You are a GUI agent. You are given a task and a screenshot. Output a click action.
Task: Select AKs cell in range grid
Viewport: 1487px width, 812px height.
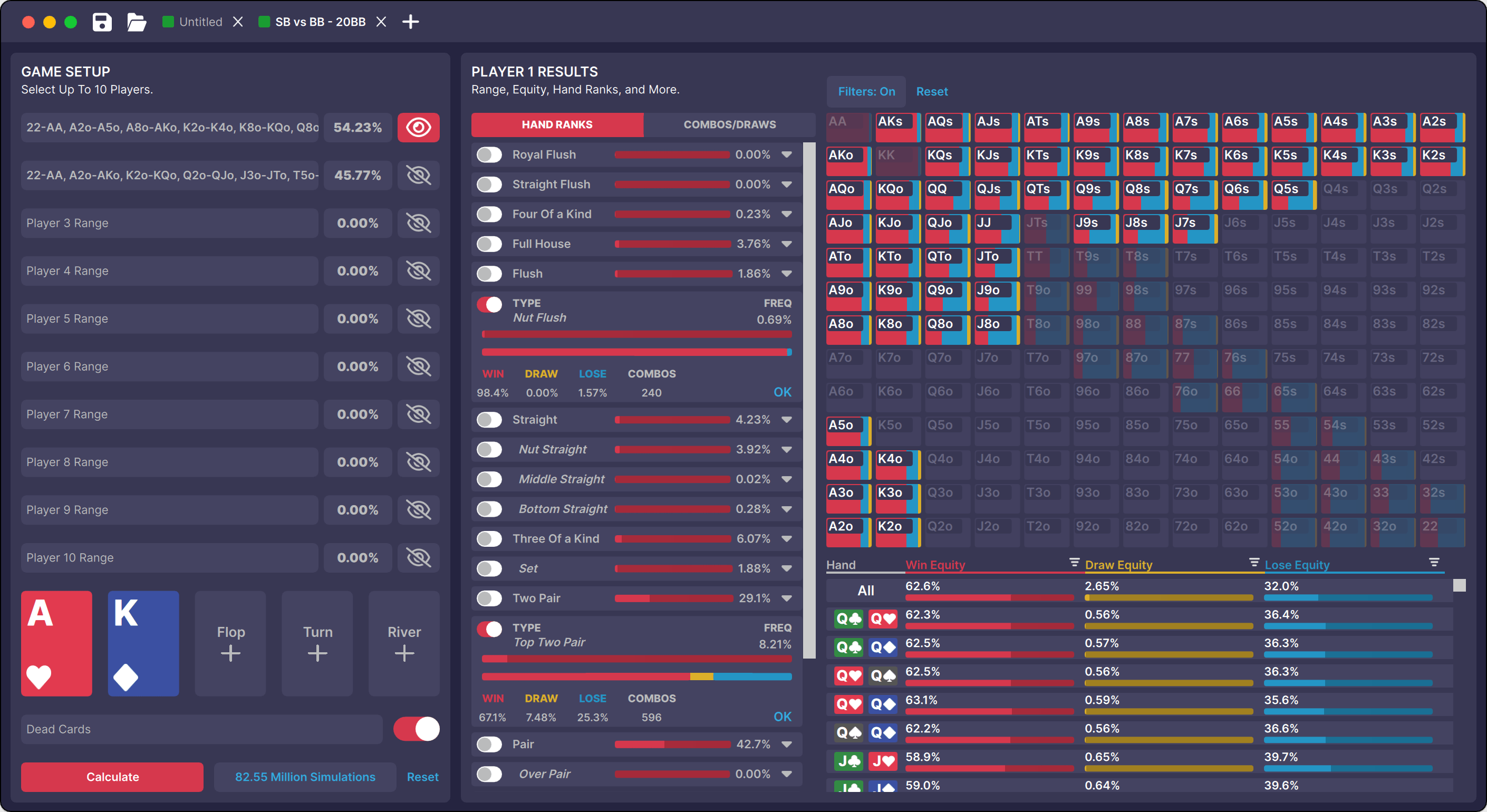click(897, 127)
